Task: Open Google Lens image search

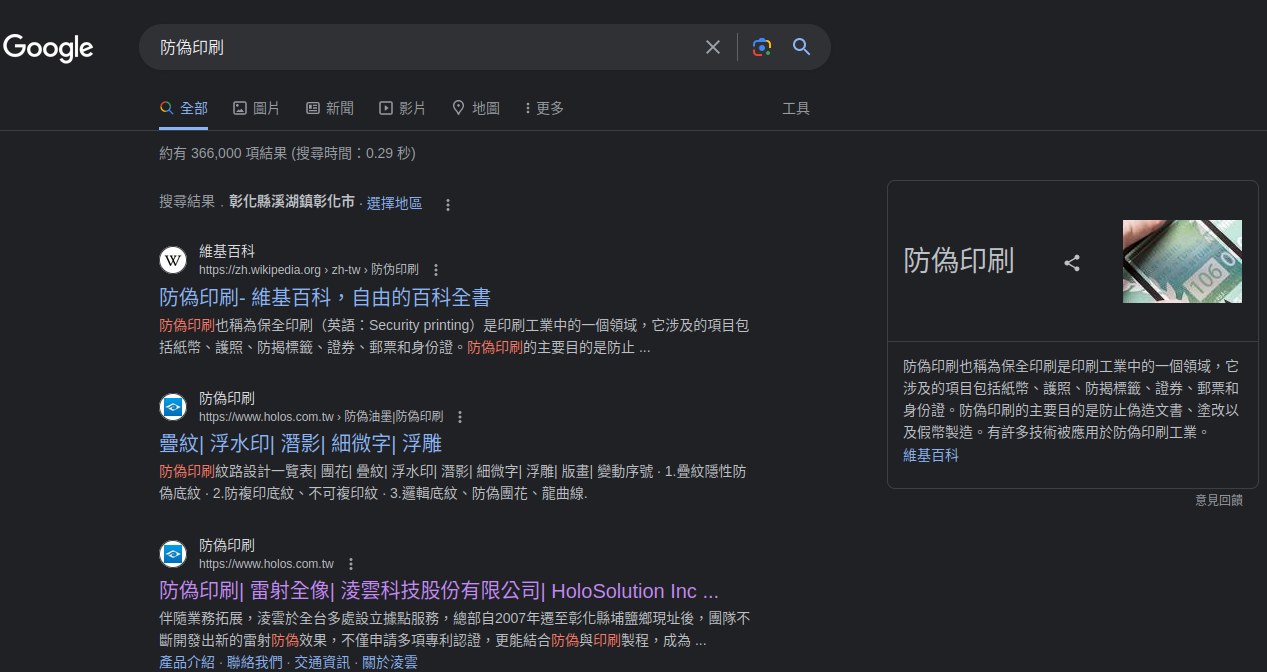Action: (762, 47)
